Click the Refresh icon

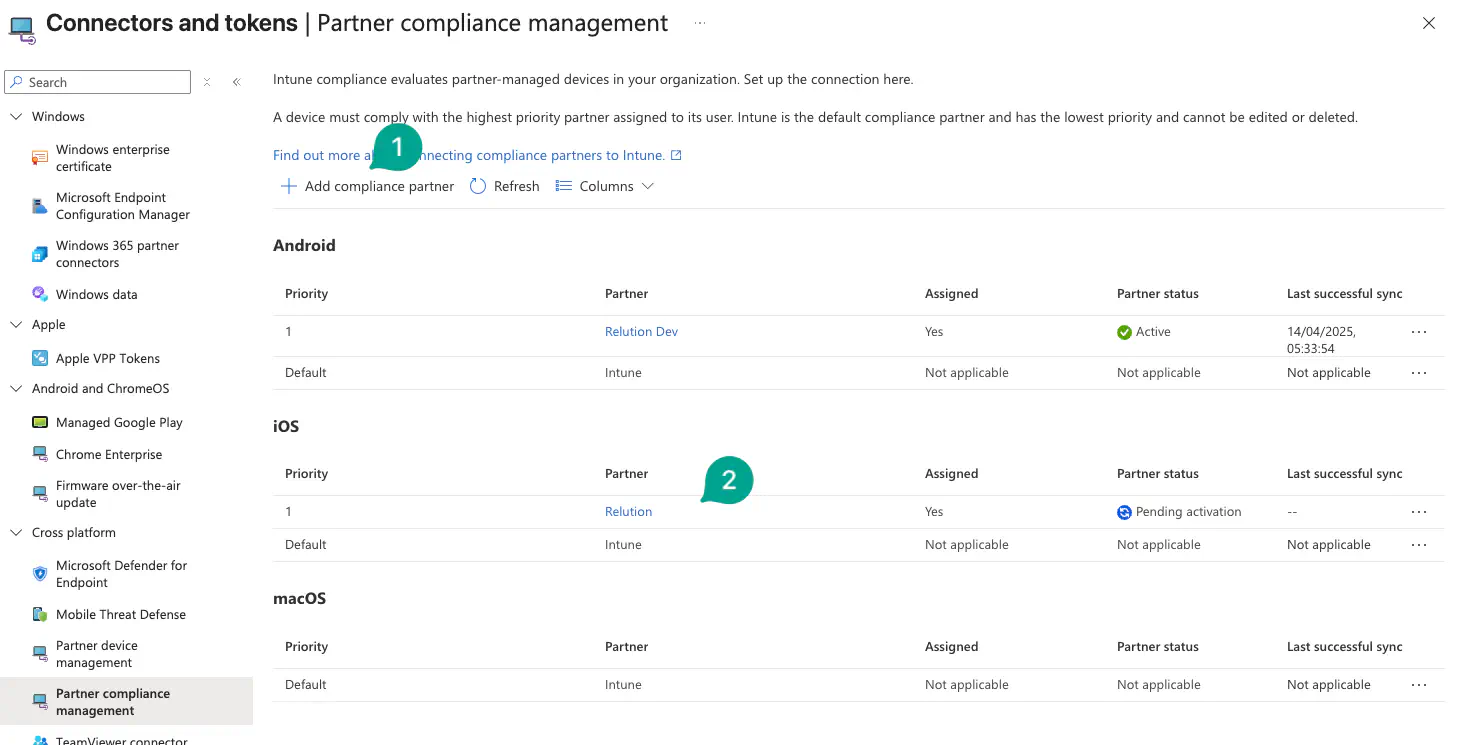pos(477,186)
